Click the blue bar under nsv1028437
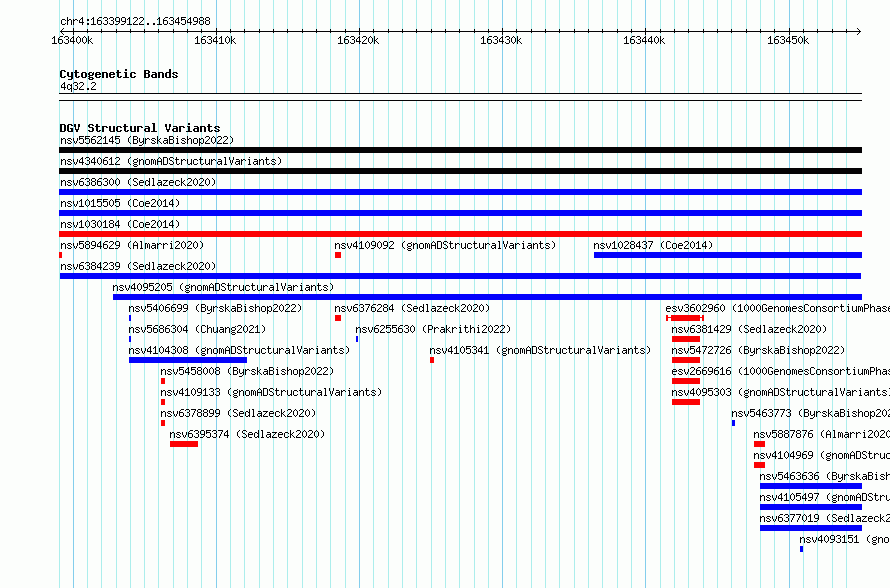Image resolution: width=890 pixels, height=588 pixels. [x=728, y=255]
